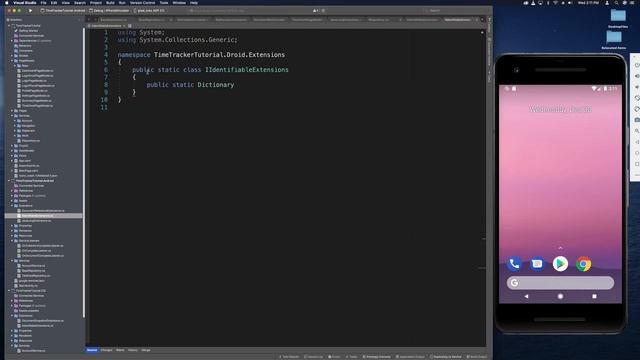Click the emulator volume down icon
This screenshot has width=640, height=360.
pos(637,87)
